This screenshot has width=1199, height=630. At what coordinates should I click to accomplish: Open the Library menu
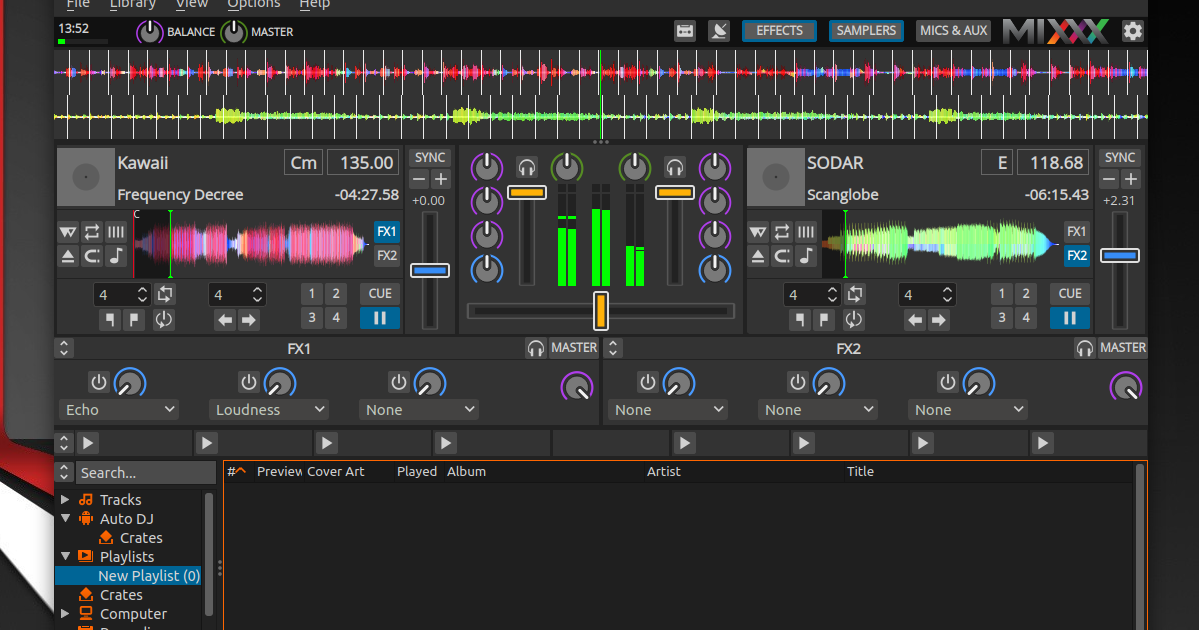[132, 5]
